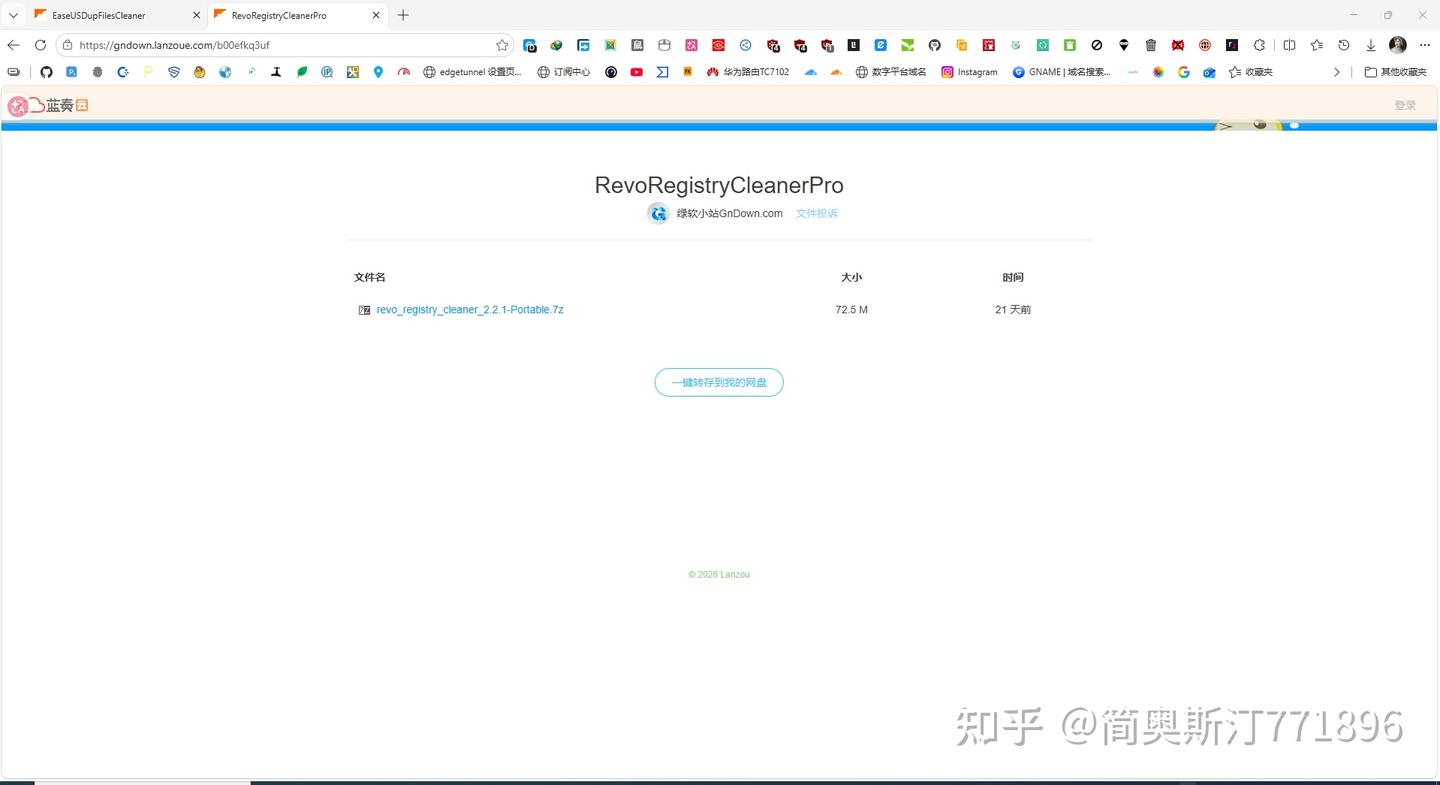The width and height of the screenshot is (1440, 785).
Task: Open the GNAME 域名搜索 bookmark
Action: click(1061, 72)
